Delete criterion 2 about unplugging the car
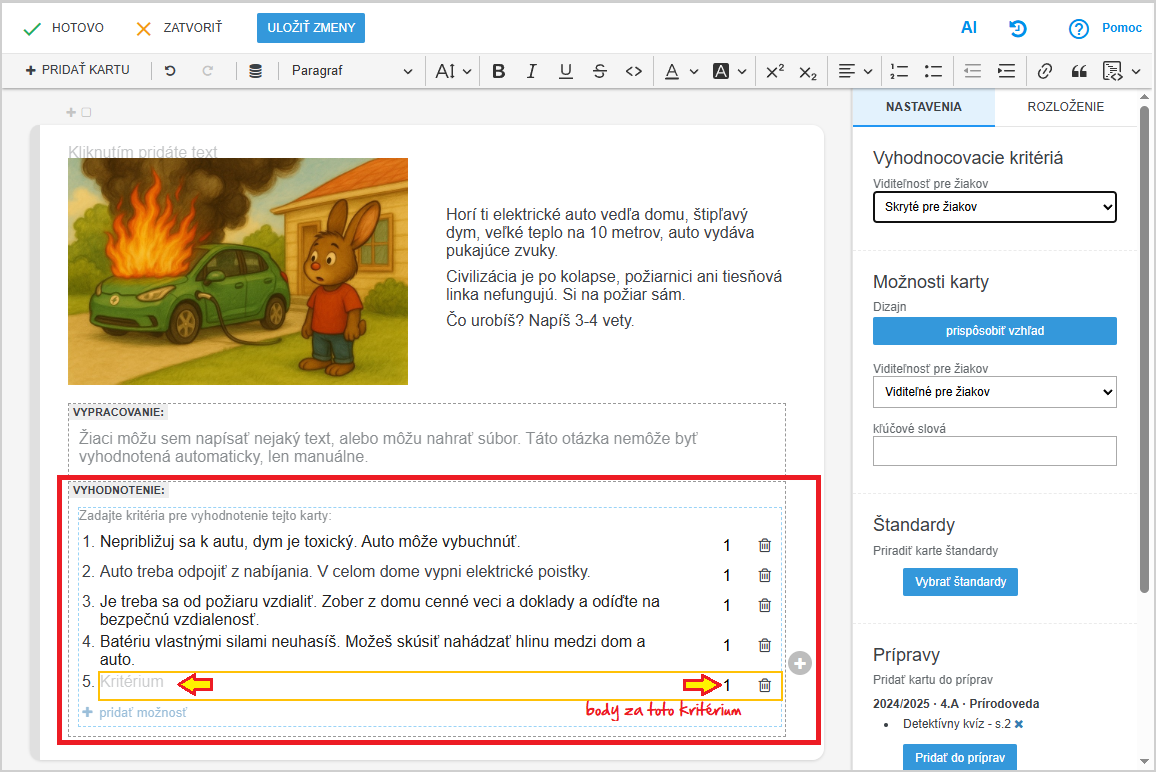 pyautogui.click(x=765, y=575)
